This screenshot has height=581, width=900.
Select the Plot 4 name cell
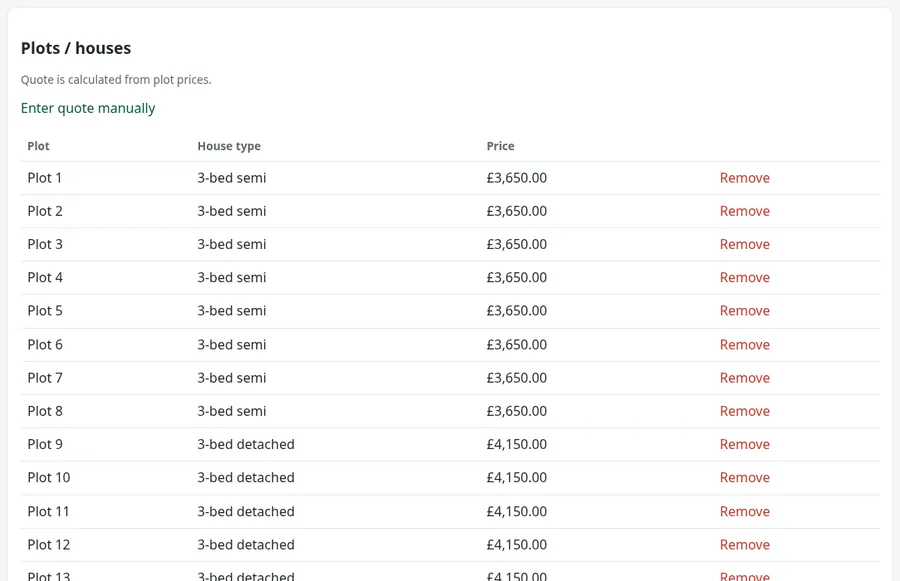pos(45,277)
